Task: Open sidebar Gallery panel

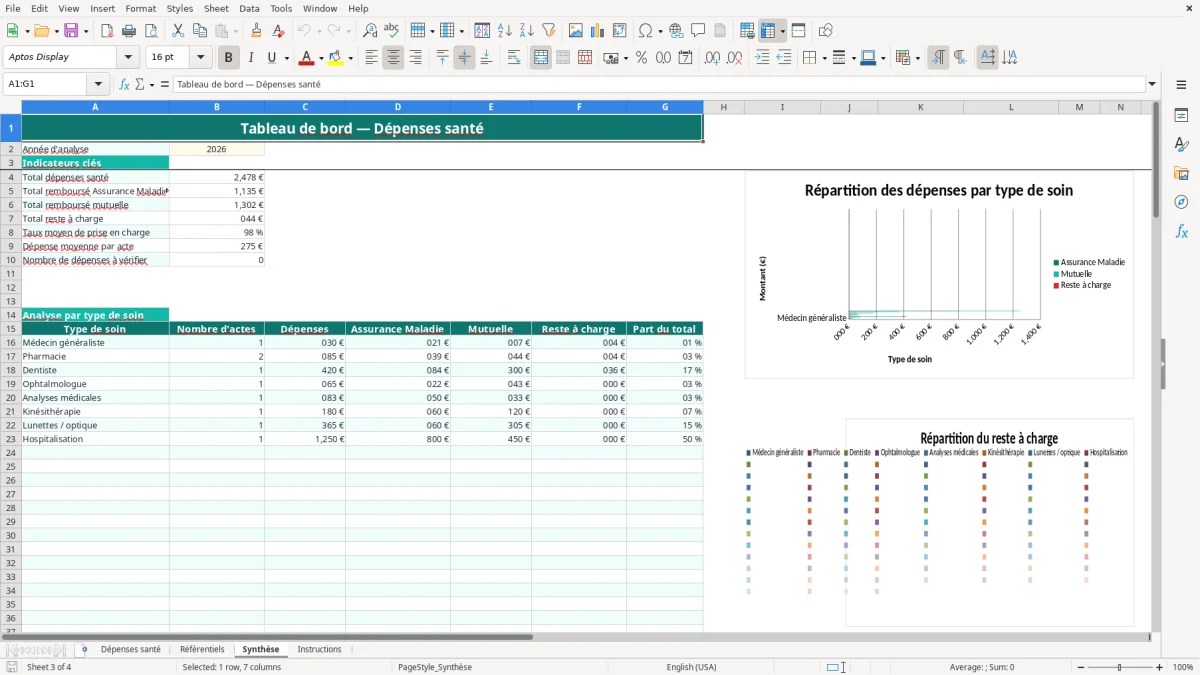Action: (1181, 174)
